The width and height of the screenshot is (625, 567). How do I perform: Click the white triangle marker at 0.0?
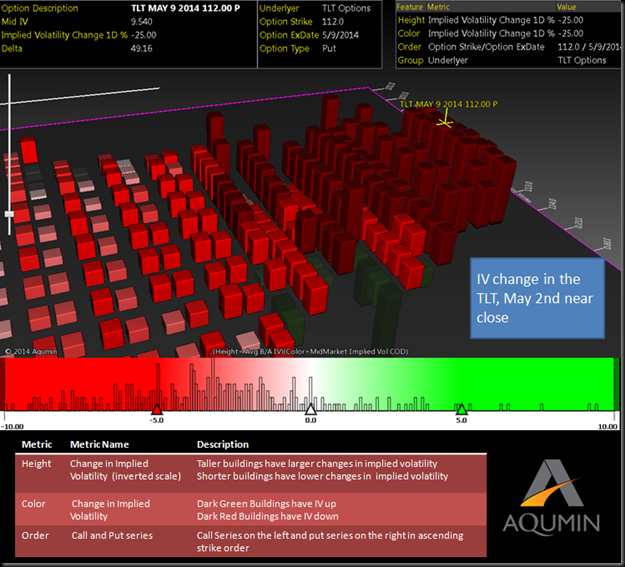[311, 410]
